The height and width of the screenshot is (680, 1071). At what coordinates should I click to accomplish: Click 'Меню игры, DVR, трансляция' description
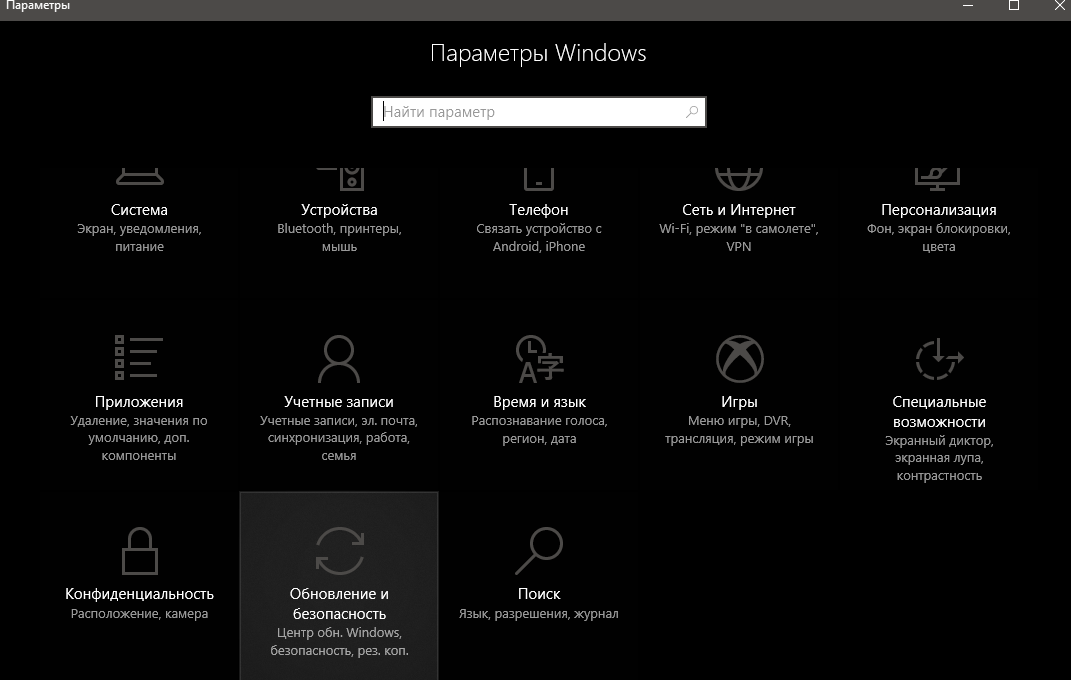point(739,429)
